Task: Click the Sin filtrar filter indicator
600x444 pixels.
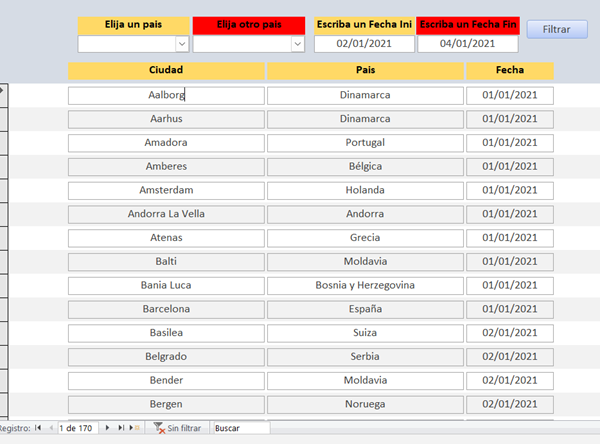Action: coord(177,428)
